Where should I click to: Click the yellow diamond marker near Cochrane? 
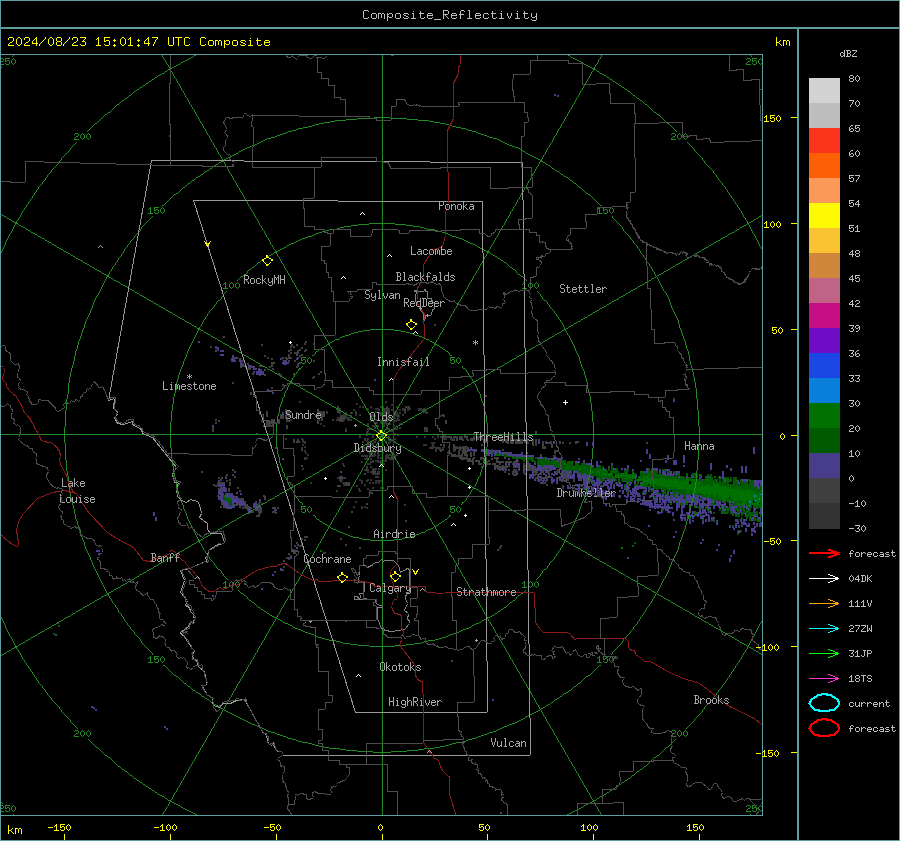tap(343, 577)
